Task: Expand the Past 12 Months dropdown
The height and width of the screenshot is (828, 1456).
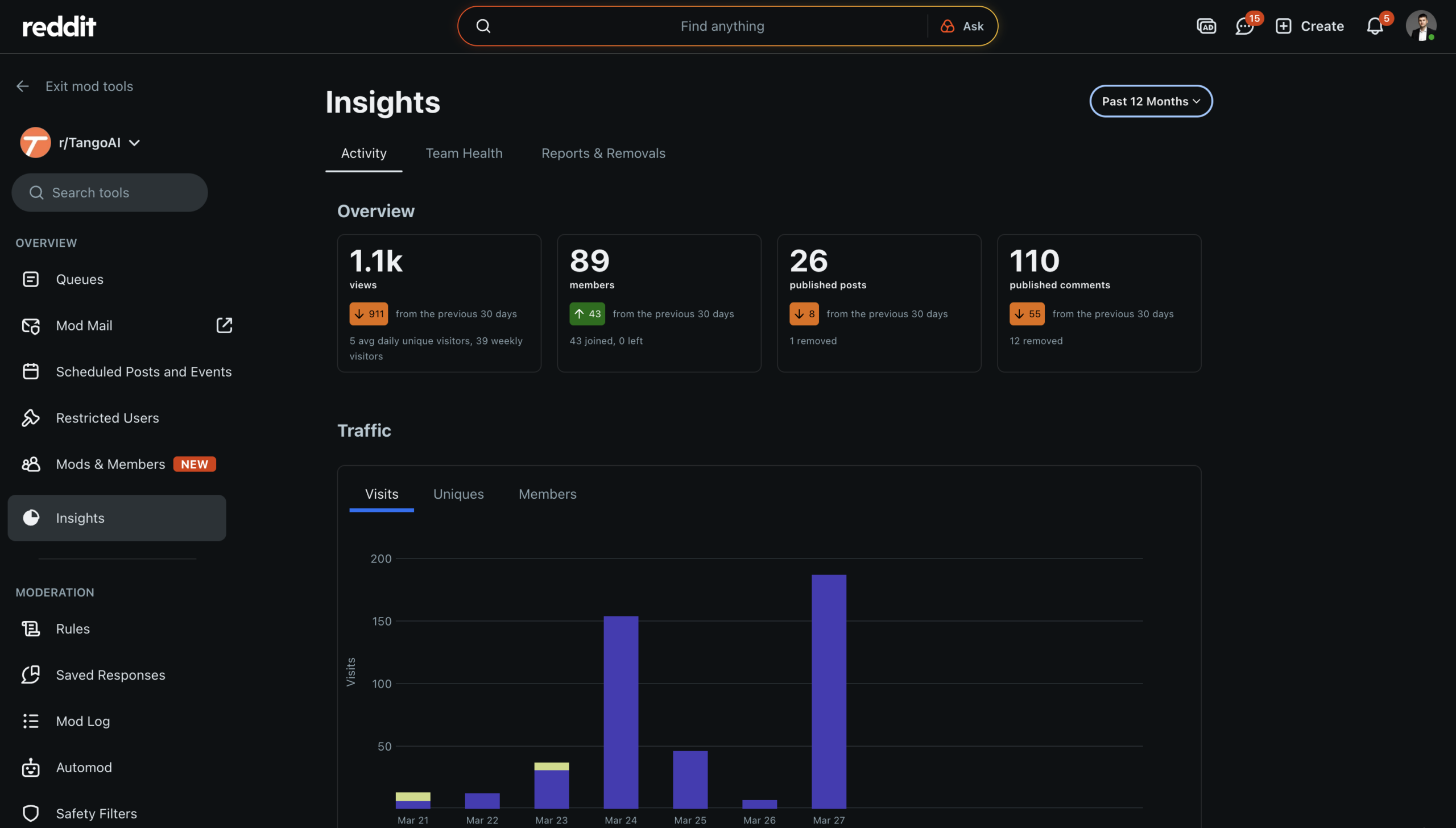Action: 1151,101
